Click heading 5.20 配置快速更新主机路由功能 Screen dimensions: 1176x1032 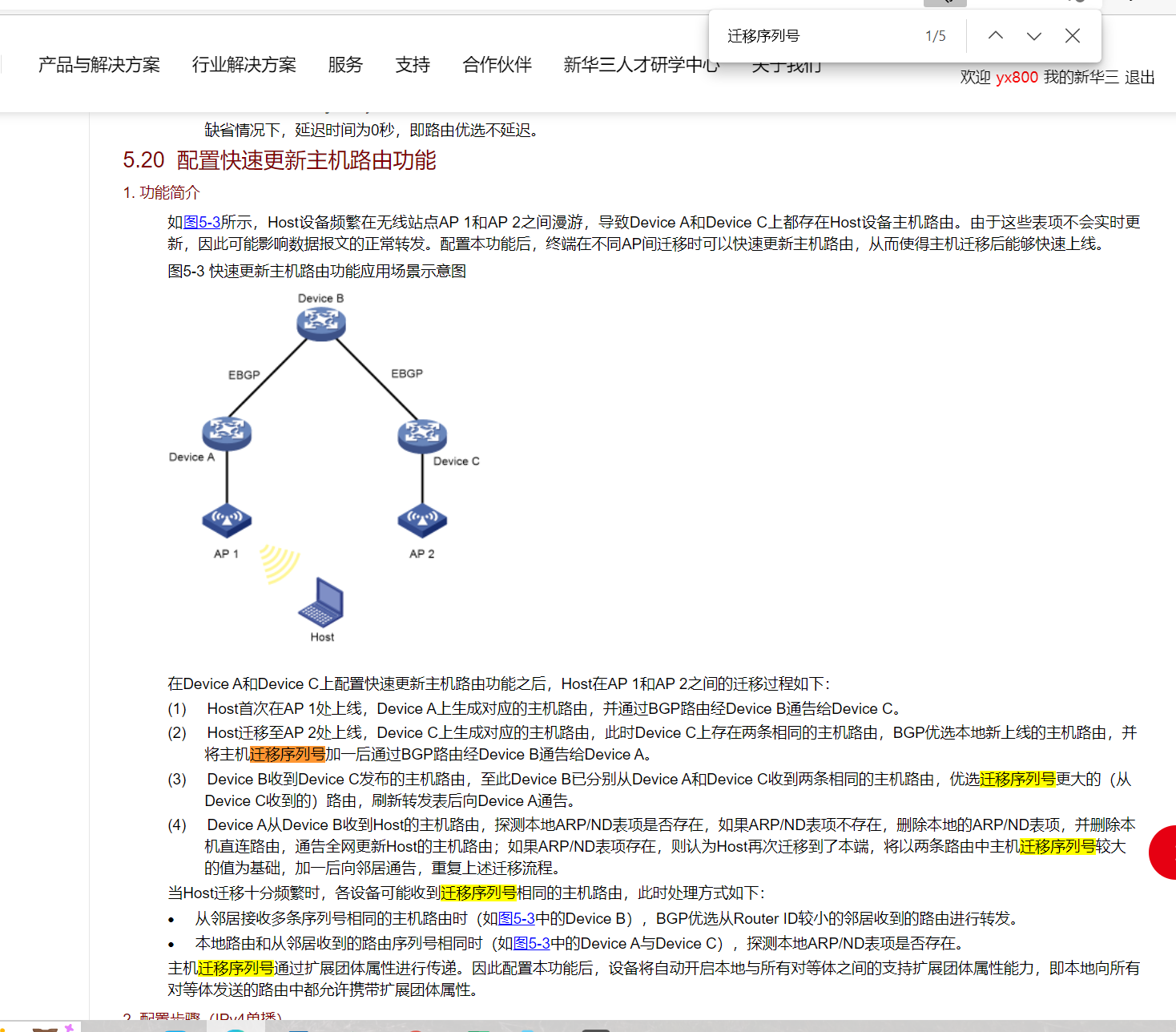point(280,160)
